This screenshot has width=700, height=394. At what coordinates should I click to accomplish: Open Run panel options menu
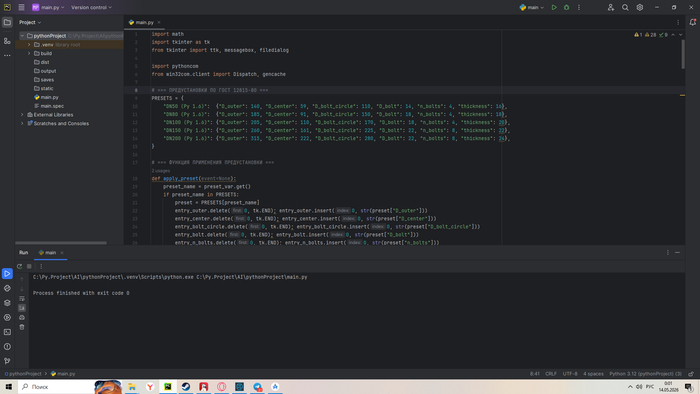668,253
